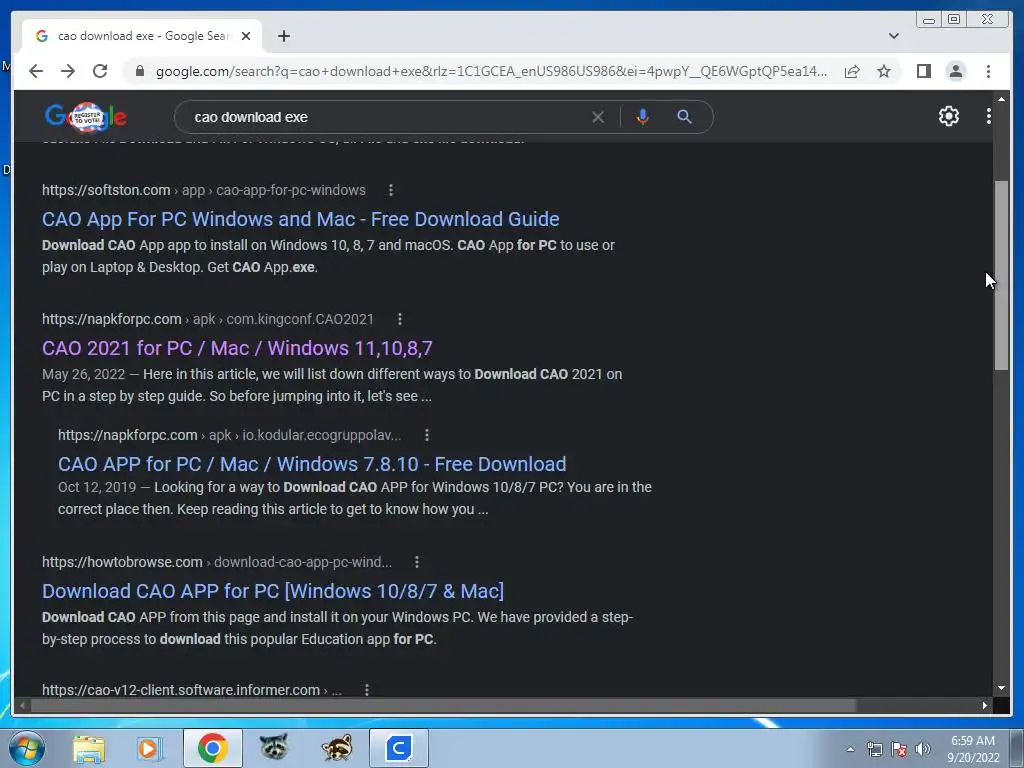The height and width of the screenshot is (768, 1024).
Task: Expand the tab search dropdown arrow
Action: click(893, 36)
